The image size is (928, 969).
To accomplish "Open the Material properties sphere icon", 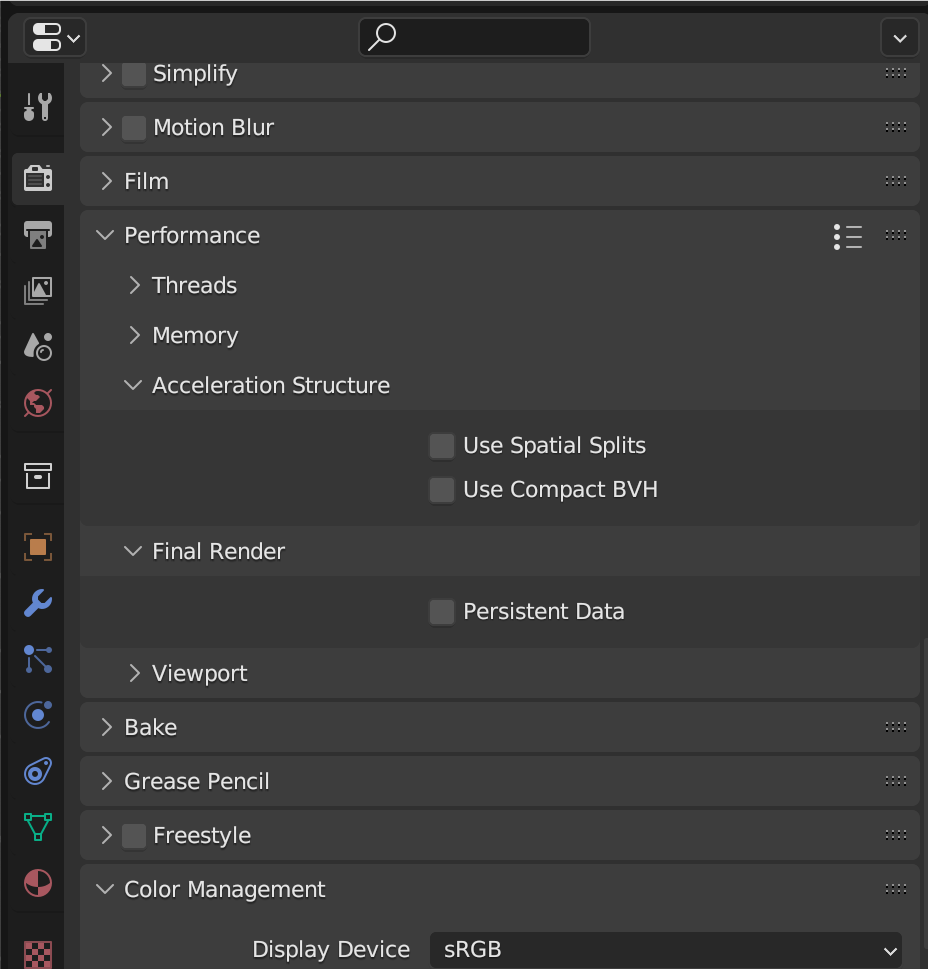I will click(x=38, y=883).
